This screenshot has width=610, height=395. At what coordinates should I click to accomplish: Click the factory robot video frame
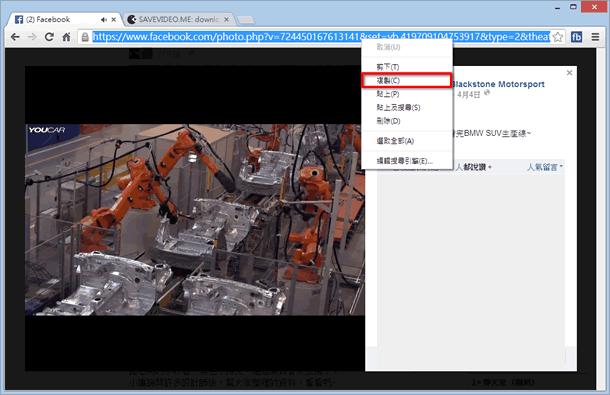(195, 220)
